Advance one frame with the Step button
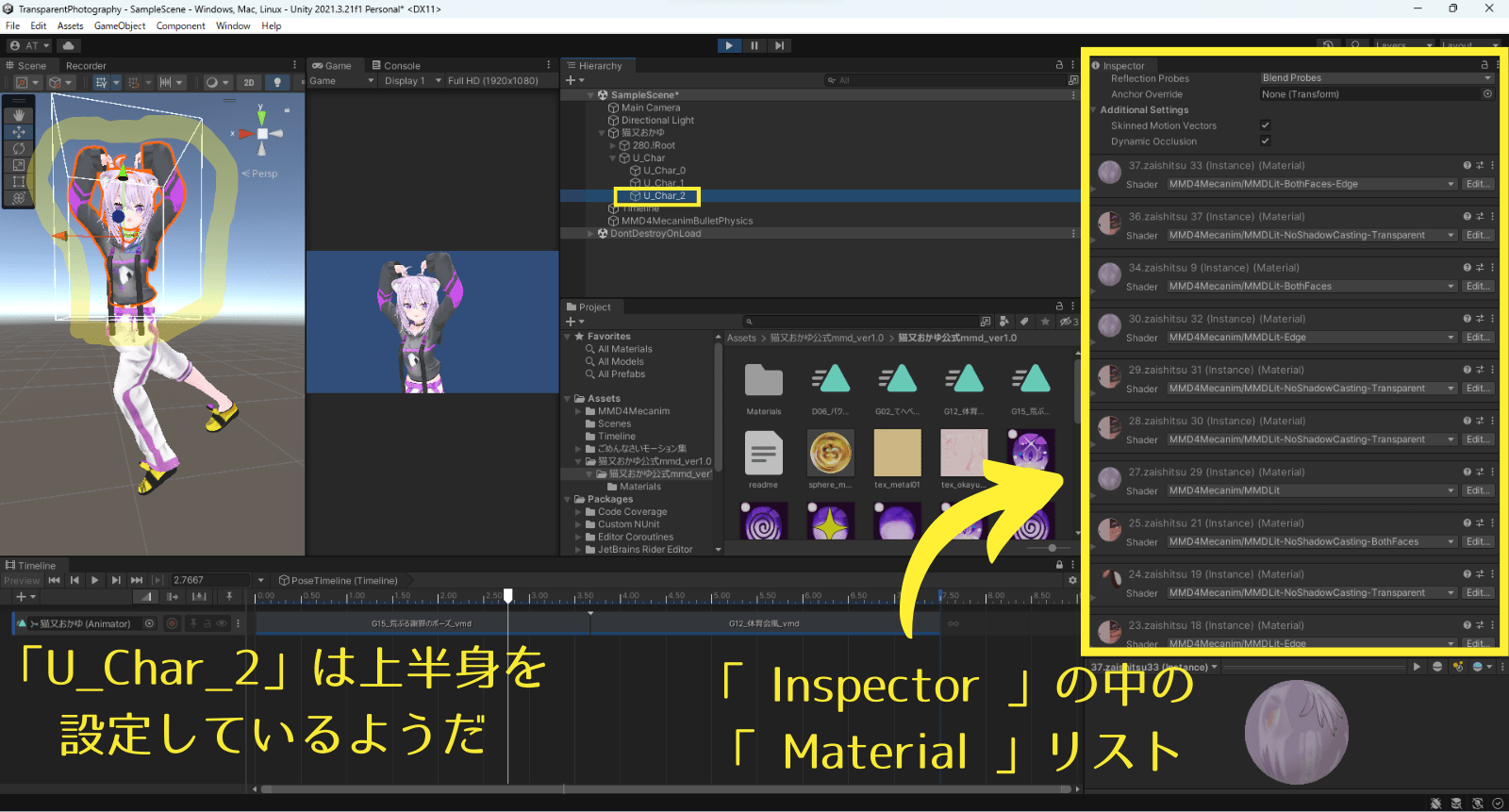 pyautogui.click(x=779, y=45)
